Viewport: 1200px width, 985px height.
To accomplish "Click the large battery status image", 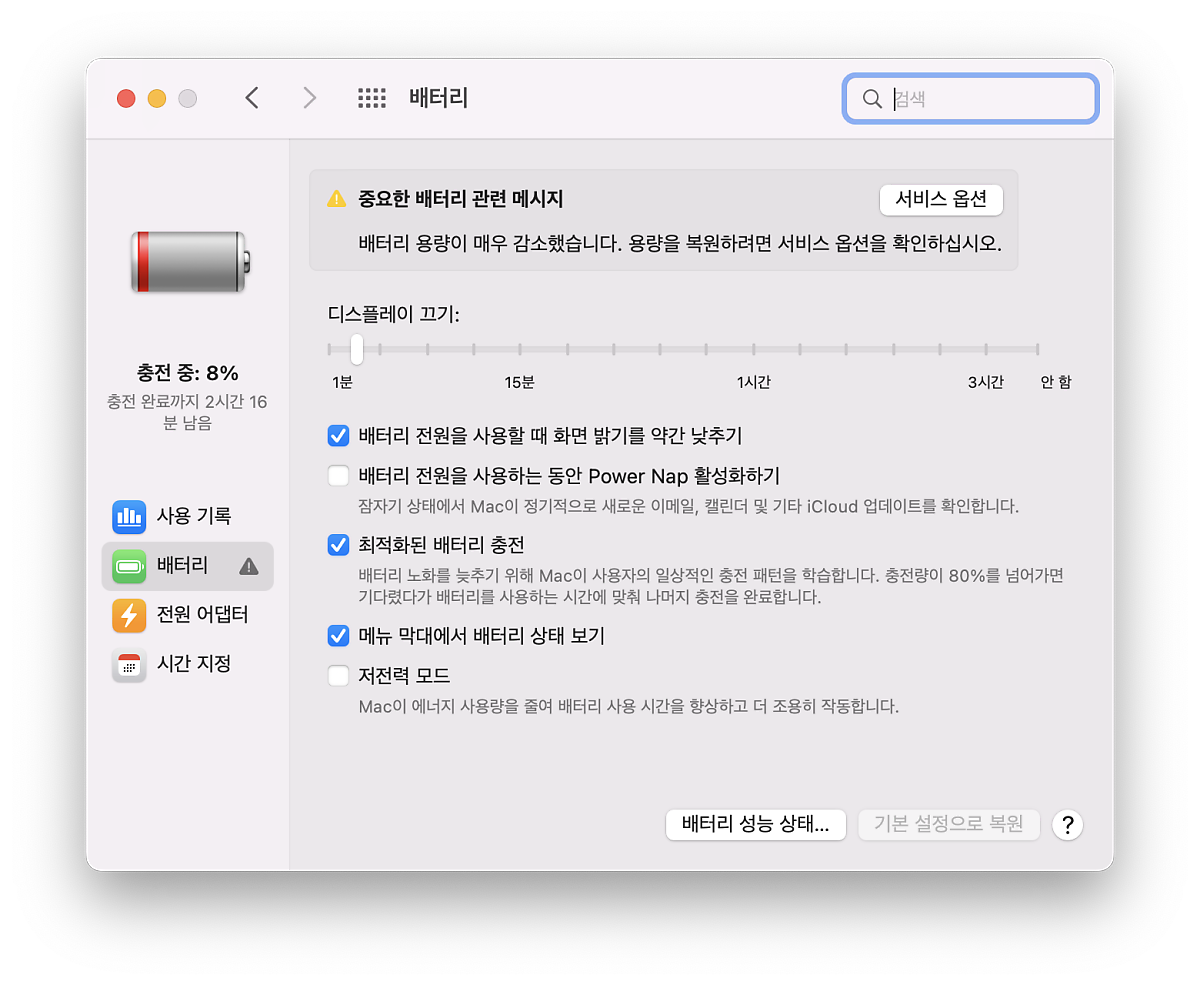I will (190, 262).
